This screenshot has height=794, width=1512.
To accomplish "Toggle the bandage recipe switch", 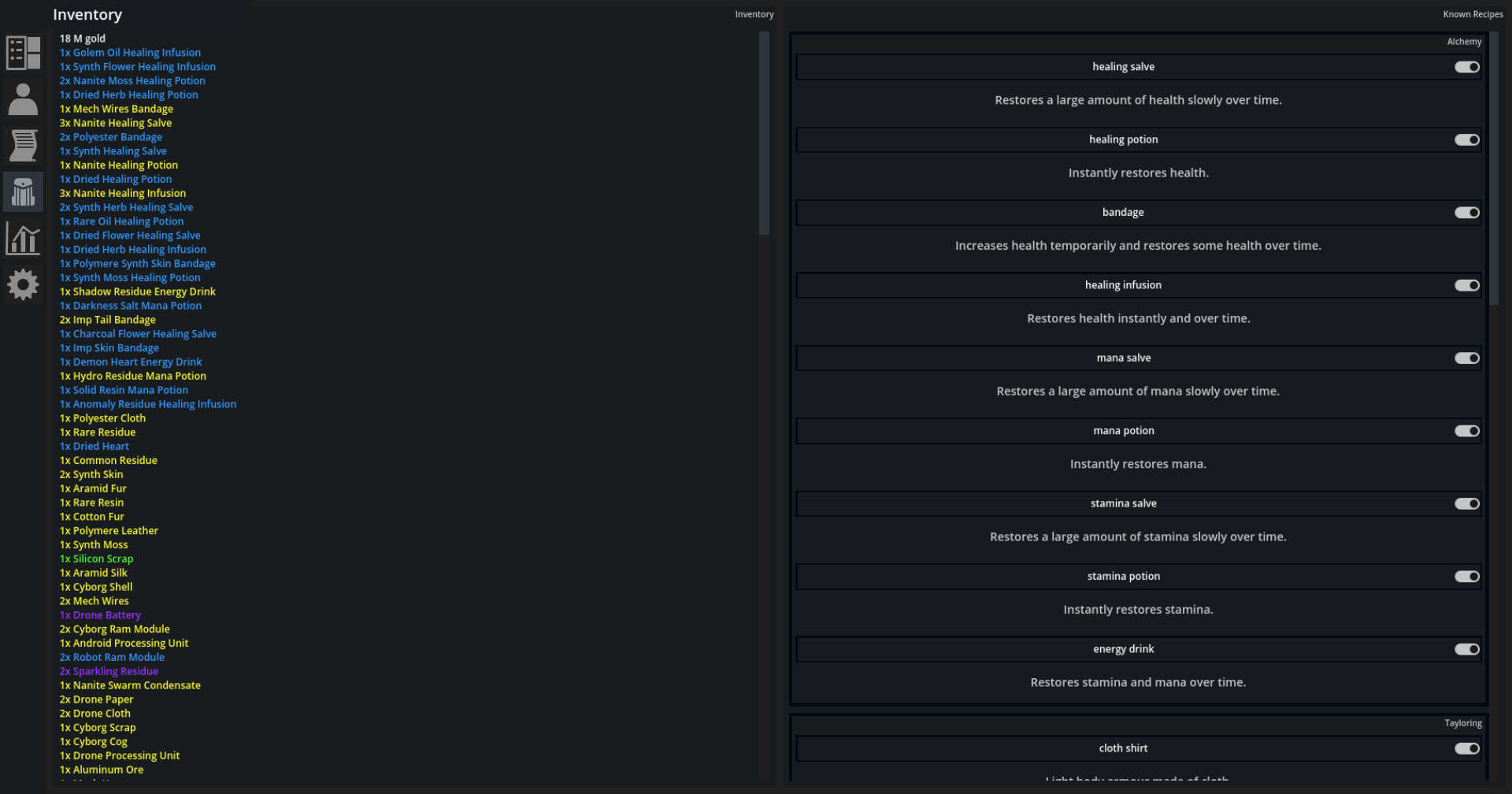I will 1466,213.
